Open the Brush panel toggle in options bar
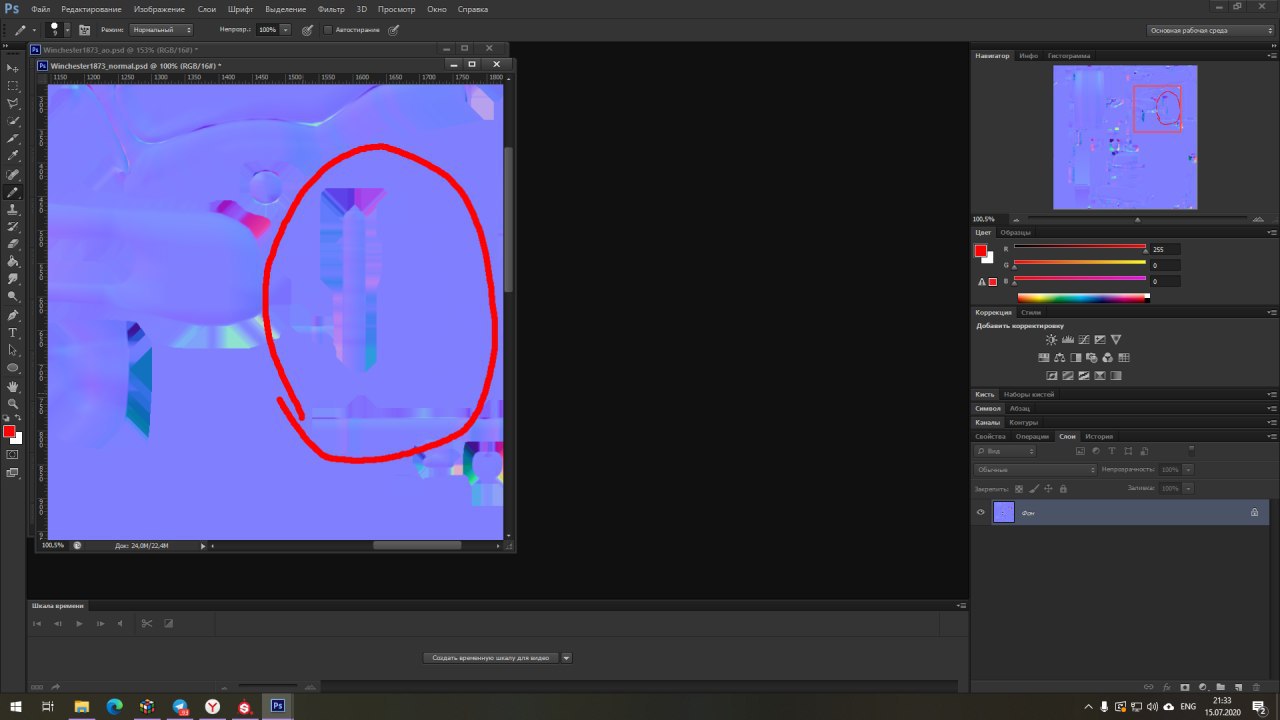1280x720 pixels. (84, 30)
